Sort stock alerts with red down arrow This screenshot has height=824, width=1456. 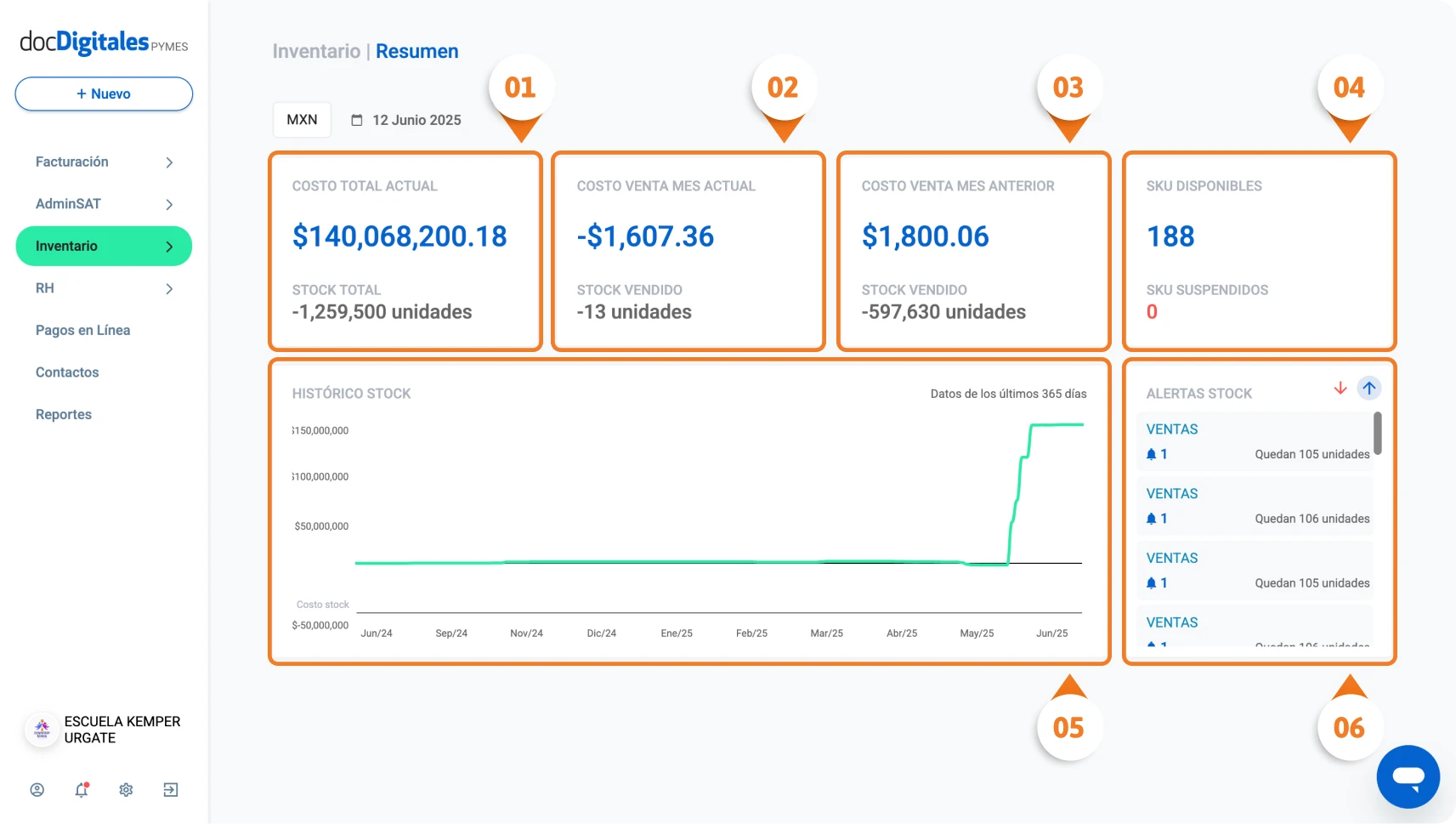click(1340, 389)
